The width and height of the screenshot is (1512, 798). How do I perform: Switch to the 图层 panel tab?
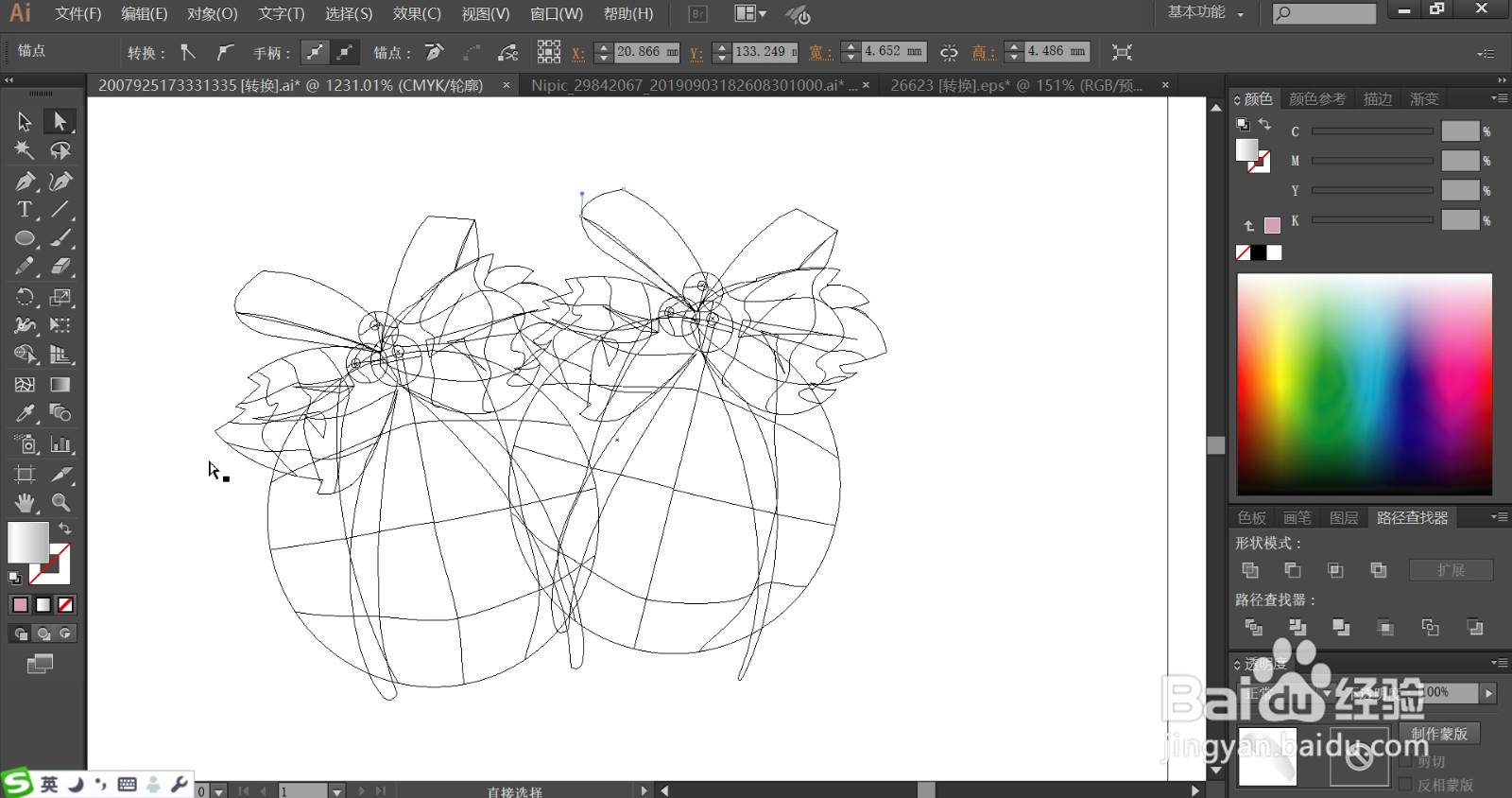[1344, 517]
